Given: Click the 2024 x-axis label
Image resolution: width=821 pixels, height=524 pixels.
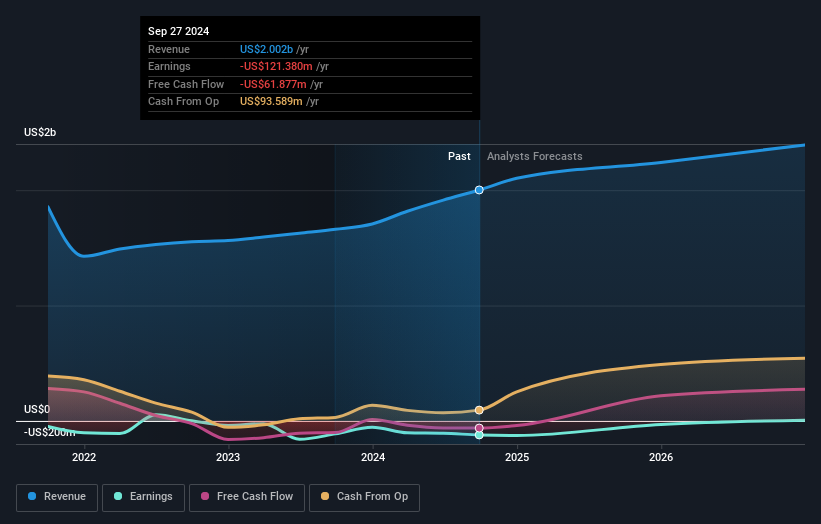Looking at the screenshot, I should pyautogui.click(x=373, y=458).
